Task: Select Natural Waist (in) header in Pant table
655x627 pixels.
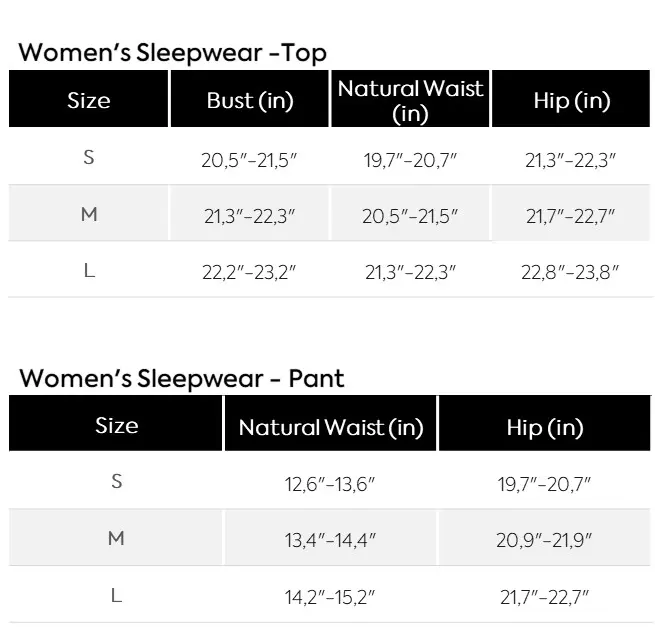Action: (x=331, y=428)
